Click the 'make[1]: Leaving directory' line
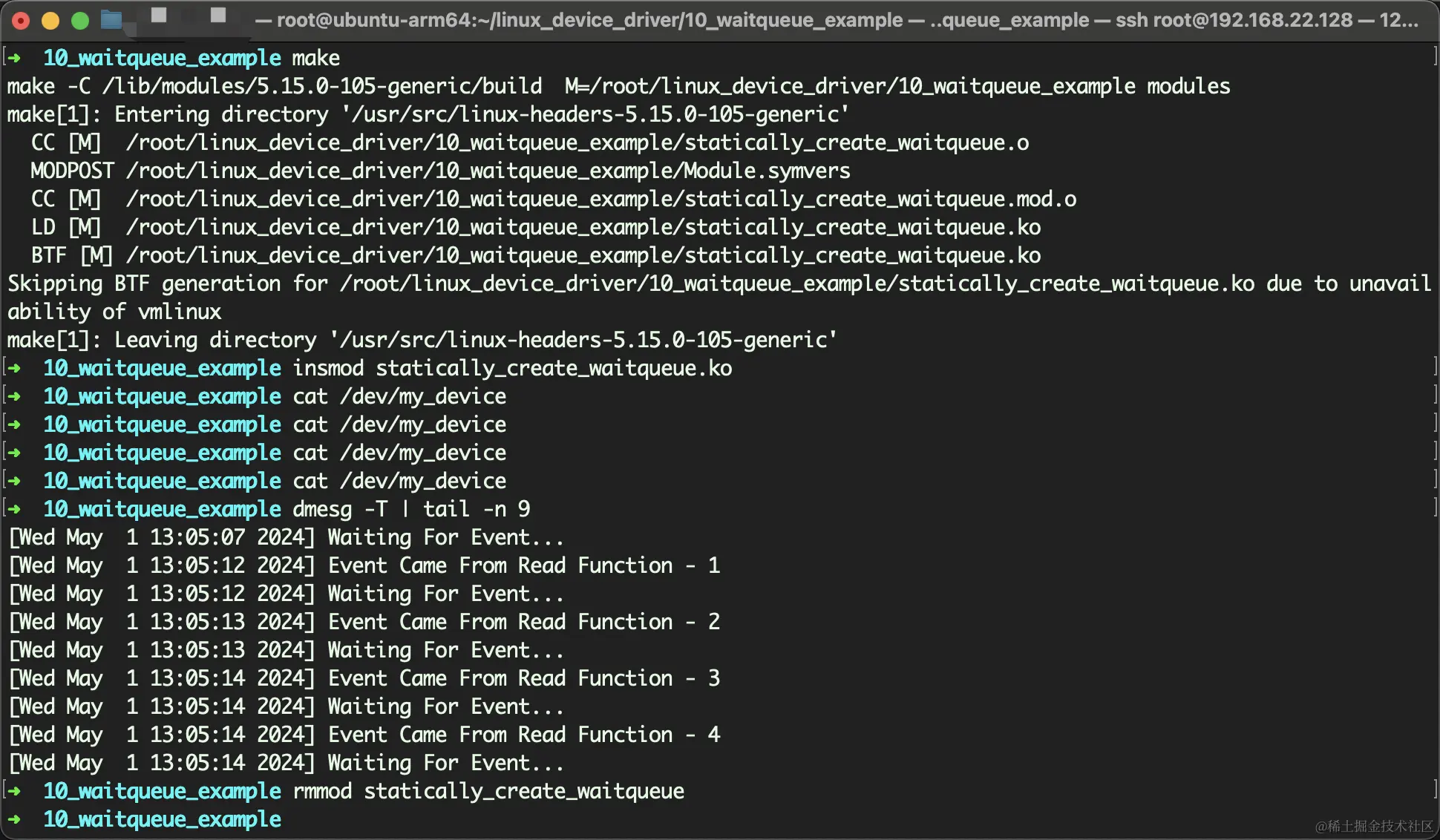The height and width of the screenshot is (840, 1440). 422,340
